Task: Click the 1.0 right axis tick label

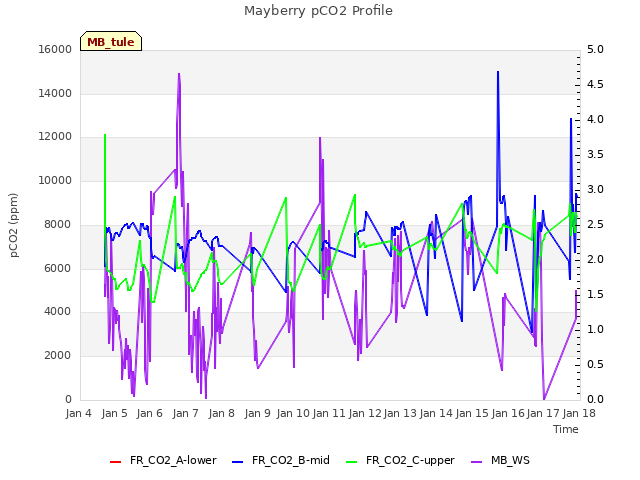Action: point(595,329)
